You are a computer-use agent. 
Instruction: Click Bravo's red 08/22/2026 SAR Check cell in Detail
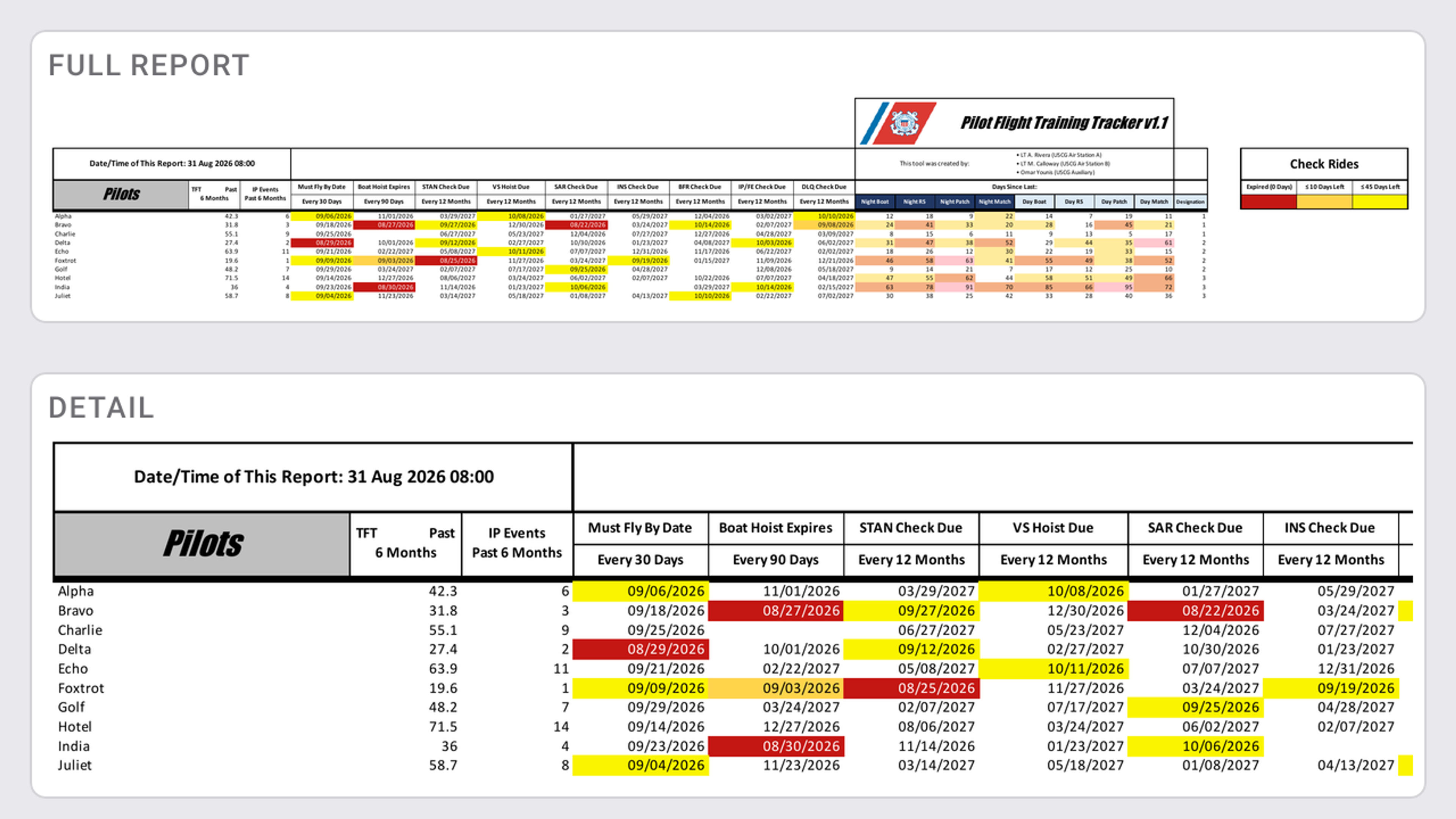(x=1196, y=610)
